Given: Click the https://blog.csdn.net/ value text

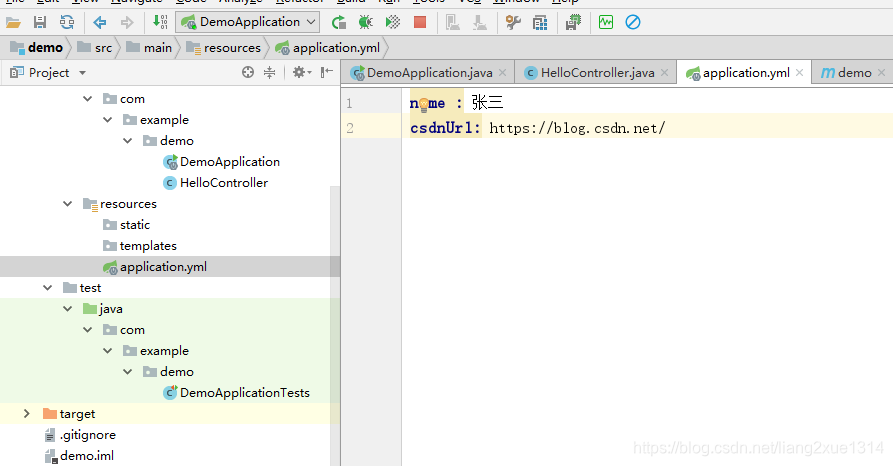Looking at the screenshot, I should point(577,128).
